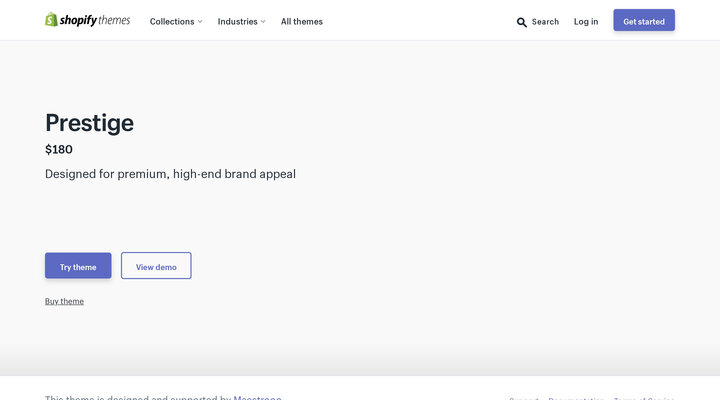720x400 pixels.
Task: Go to All themes in navigation
Action: tap(301, 21)
